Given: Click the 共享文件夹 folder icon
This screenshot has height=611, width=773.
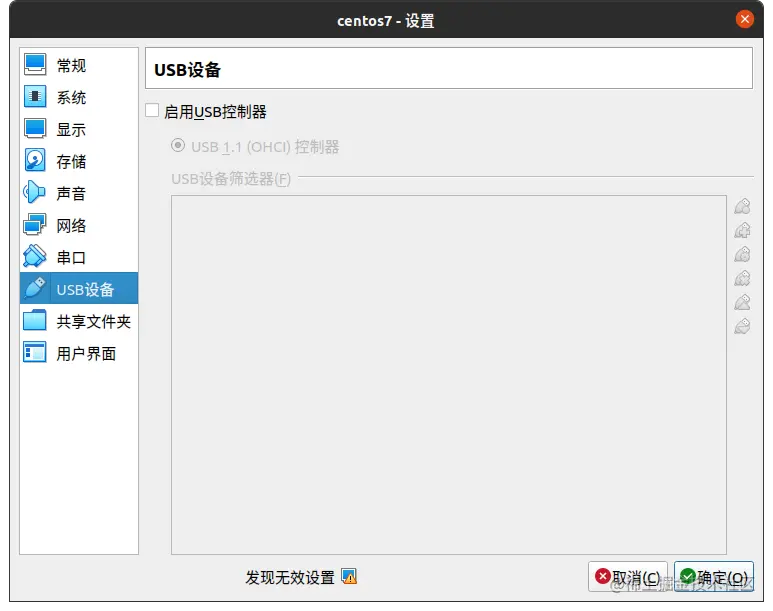Looking at the screenshot, I should [35, 321].
